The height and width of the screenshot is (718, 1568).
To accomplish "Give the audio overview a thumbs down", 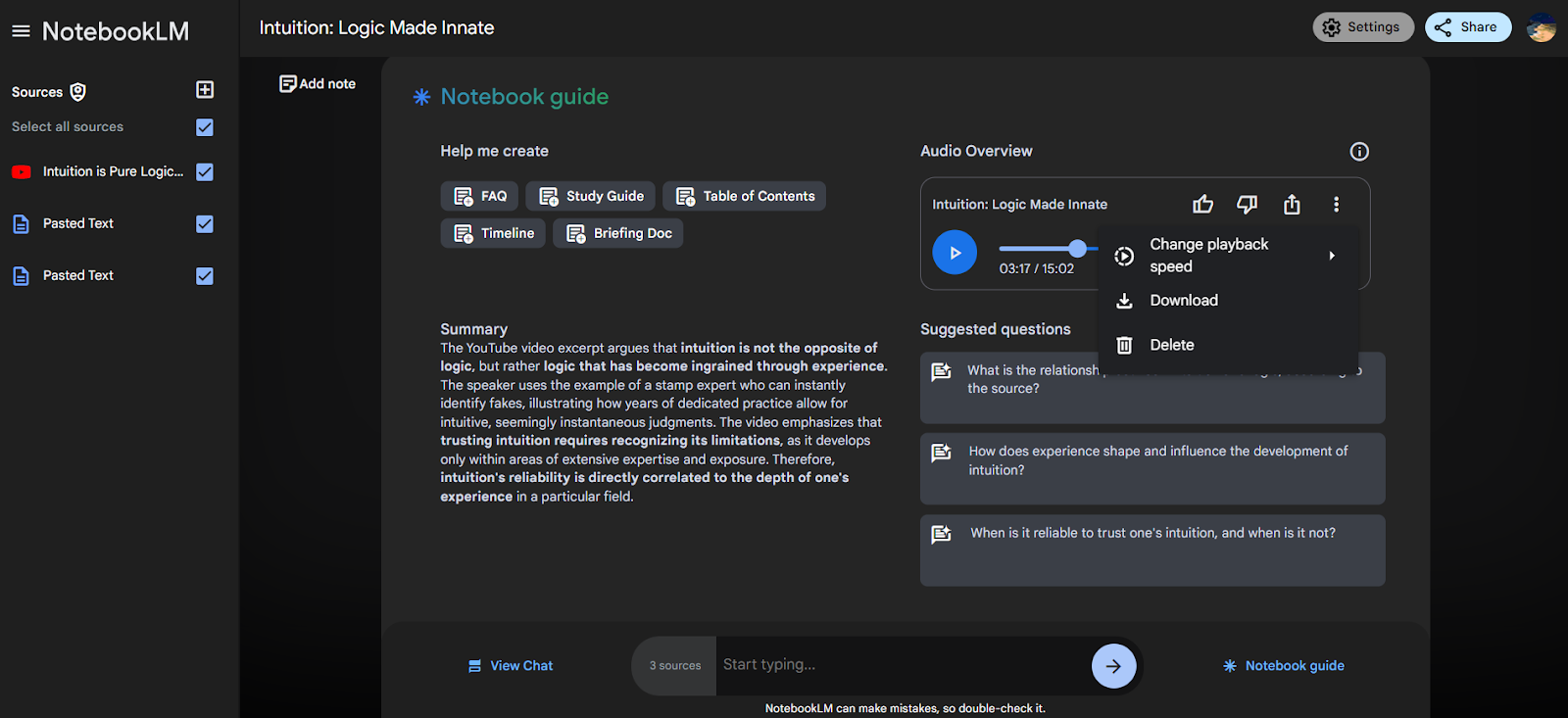I will click(1247, 204).
